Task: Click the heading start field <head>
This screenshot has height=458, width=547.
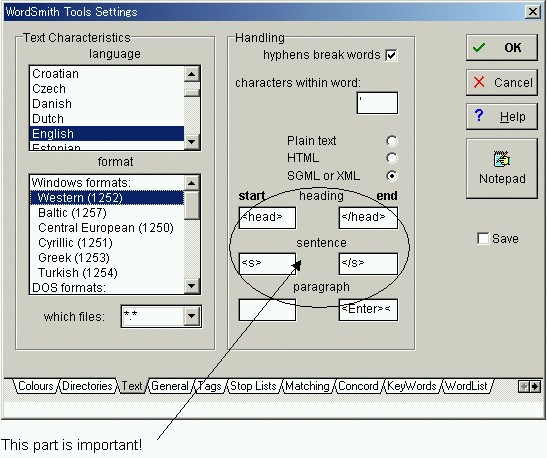Action: pos(268,218)
